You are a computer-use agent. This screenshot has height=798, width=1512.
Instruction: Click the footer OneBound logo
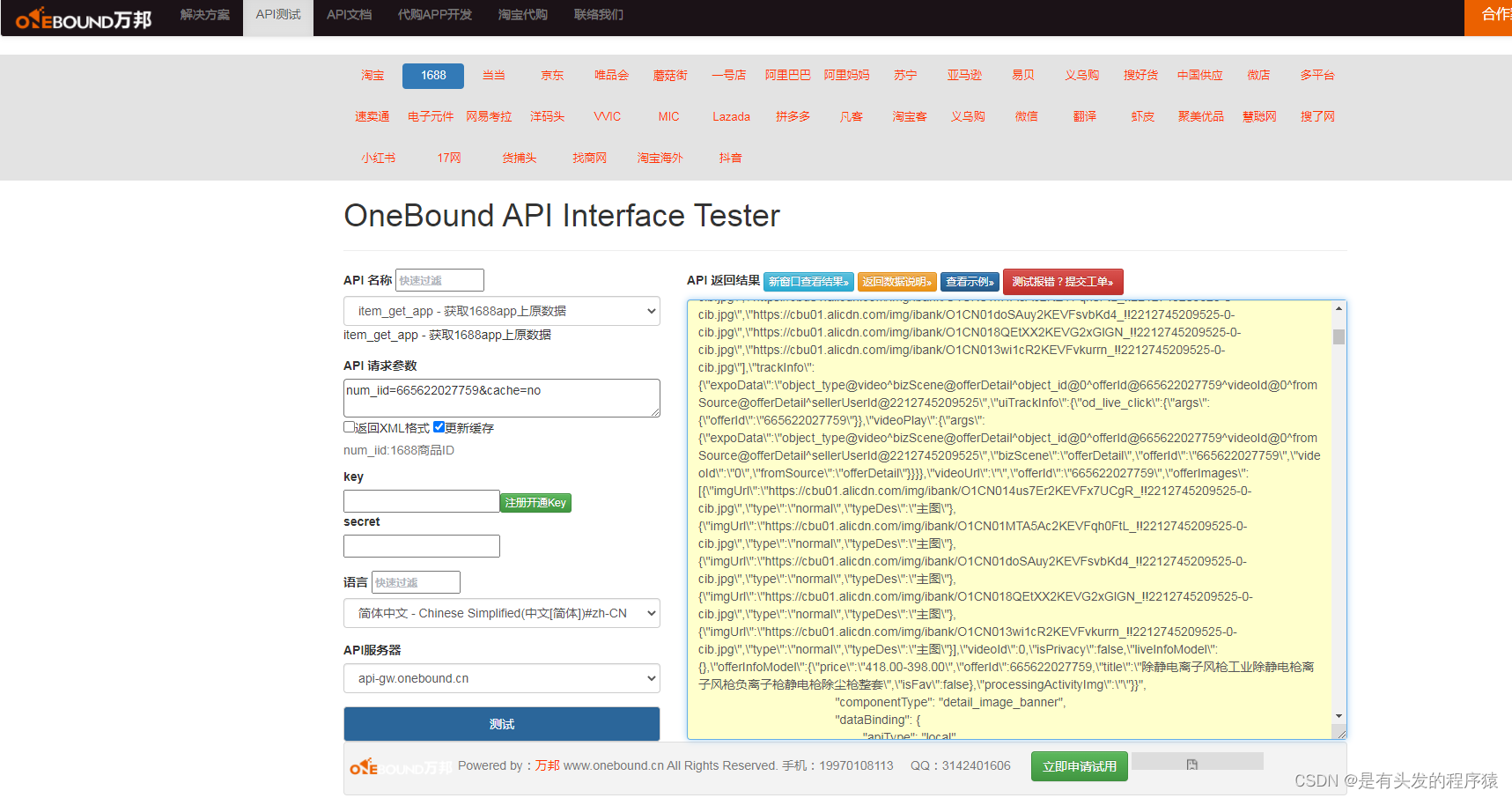tap(401, 767)
